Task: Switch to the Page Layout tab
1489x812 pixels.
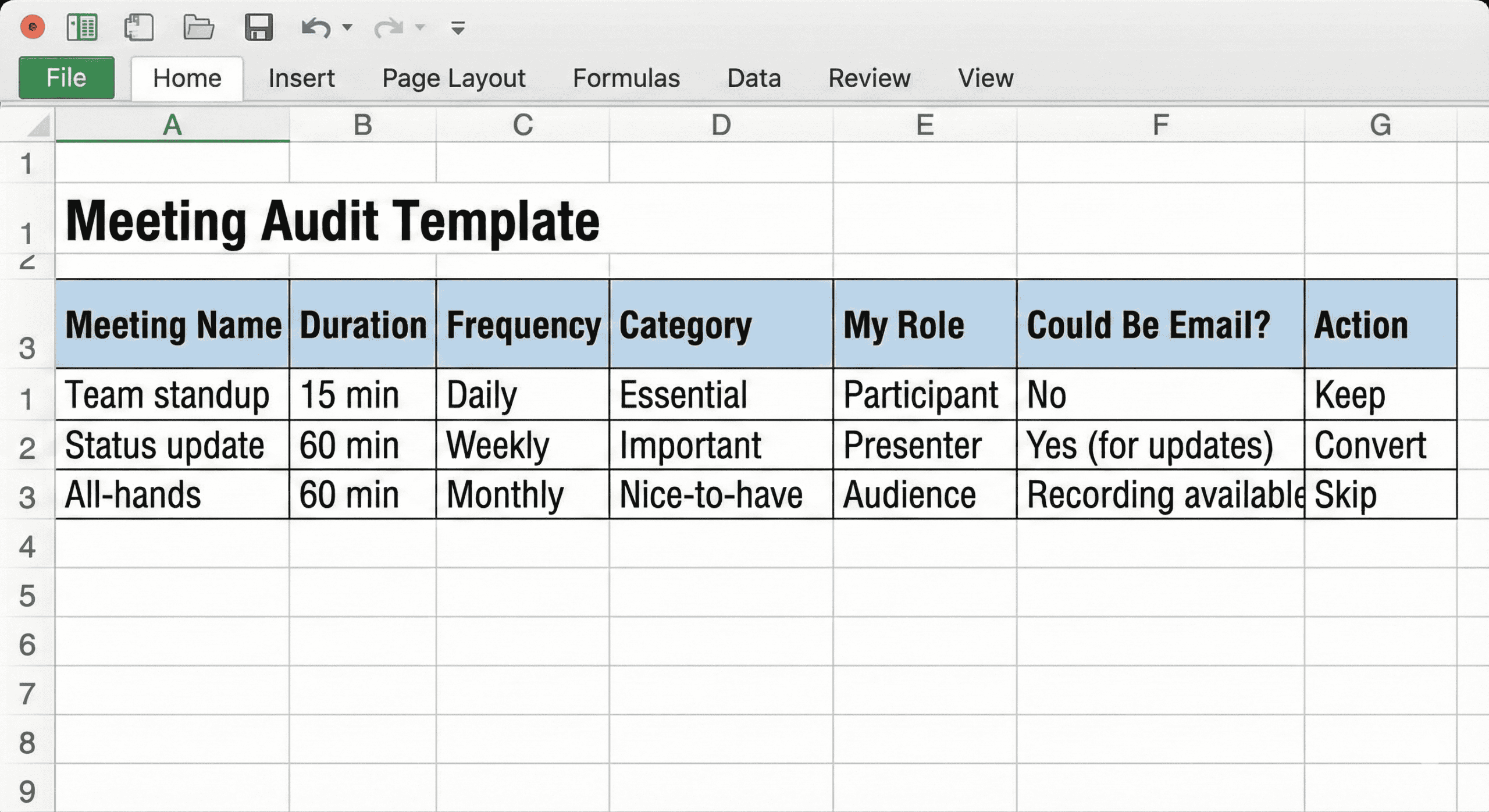Action: (x=453, y=77)
